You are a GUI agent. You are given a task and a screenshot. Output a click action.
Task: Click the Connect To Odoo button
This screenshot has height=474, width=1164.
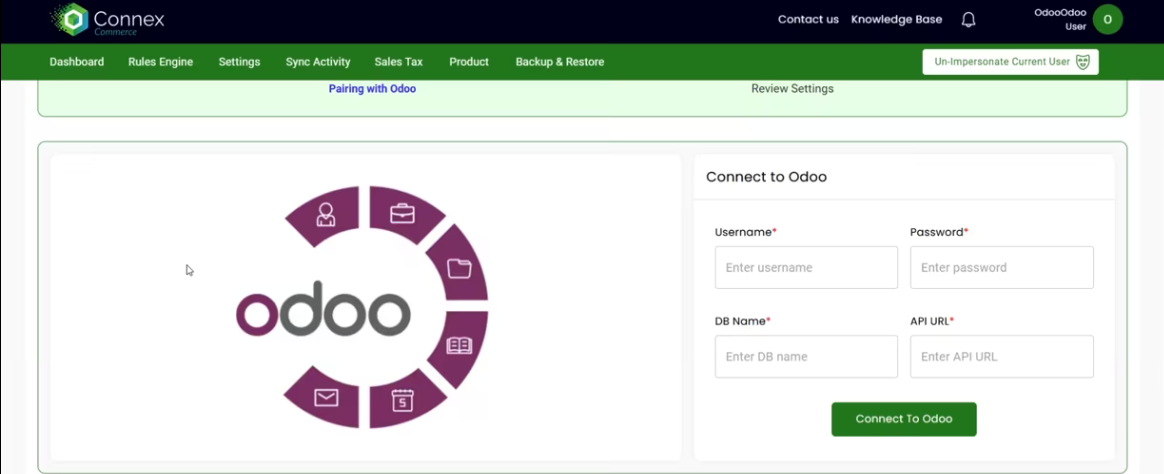tap(903, 419)
